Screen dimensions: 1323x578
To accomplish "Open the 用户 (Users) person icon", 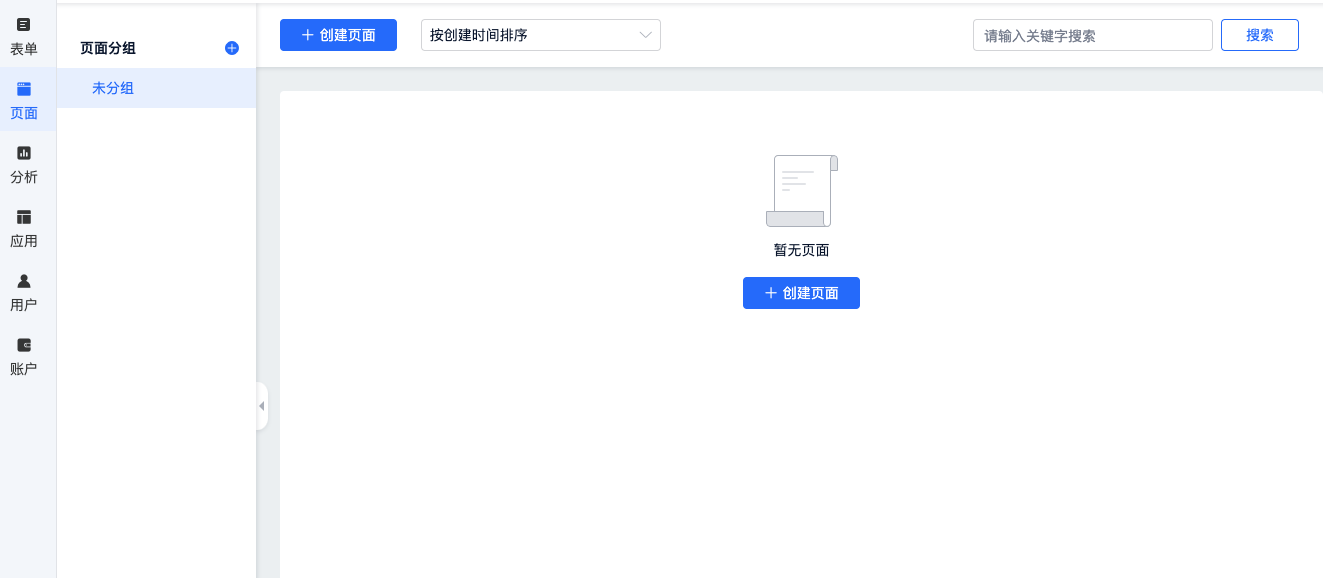I will point(24,281).
